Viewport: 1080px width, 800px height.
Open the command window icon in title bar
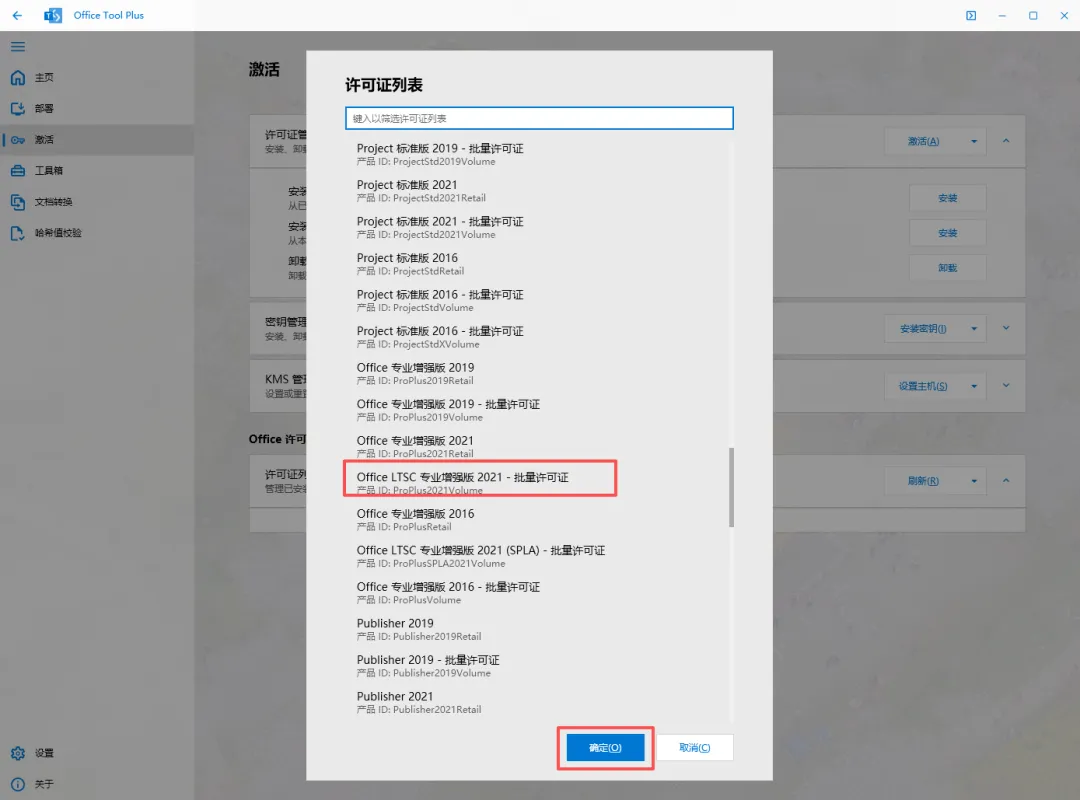[971, 15]
